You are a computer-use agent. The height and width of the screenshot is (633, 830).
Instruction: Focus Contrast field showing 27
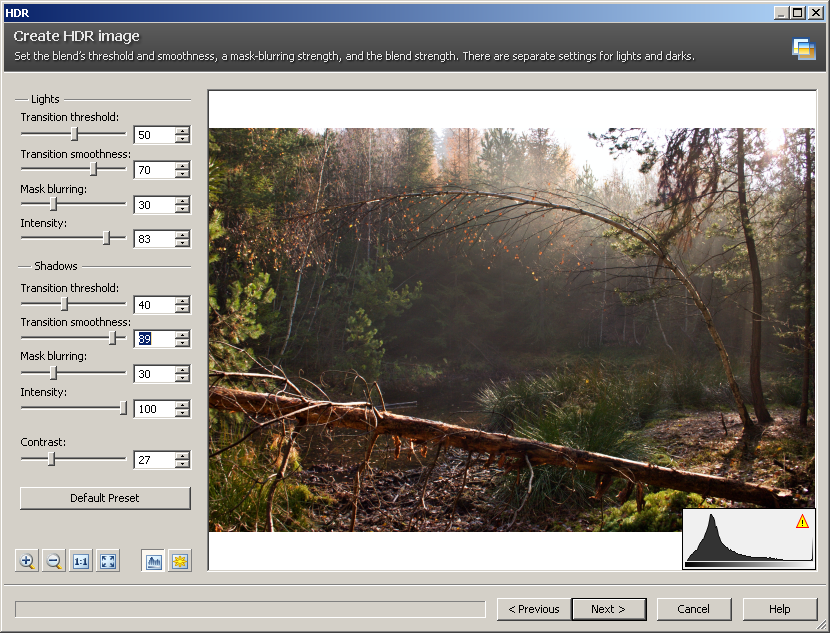click(155, 460)
